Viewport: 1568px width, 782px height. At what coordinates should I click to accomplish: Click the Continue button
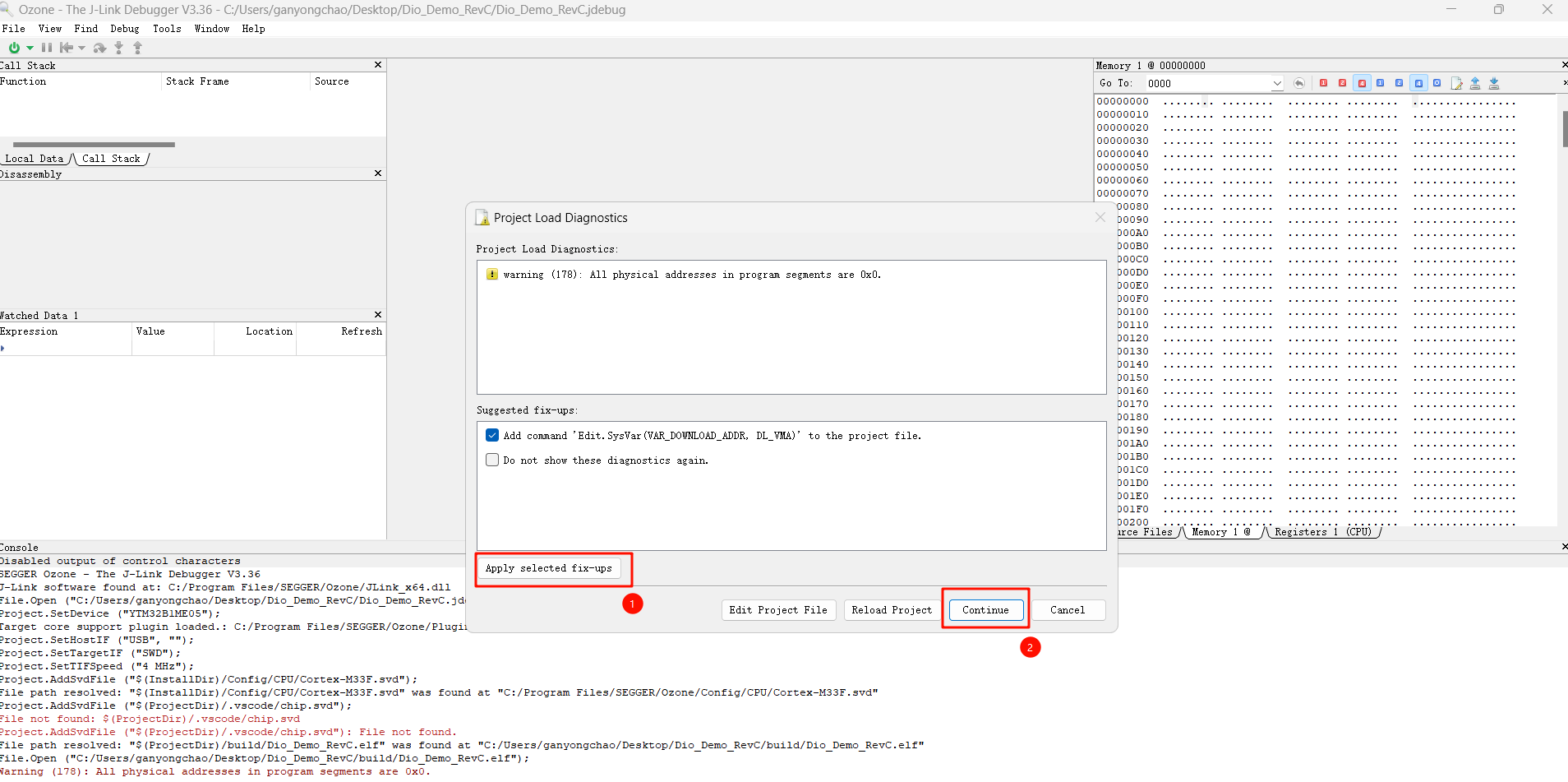click(985, 610)
